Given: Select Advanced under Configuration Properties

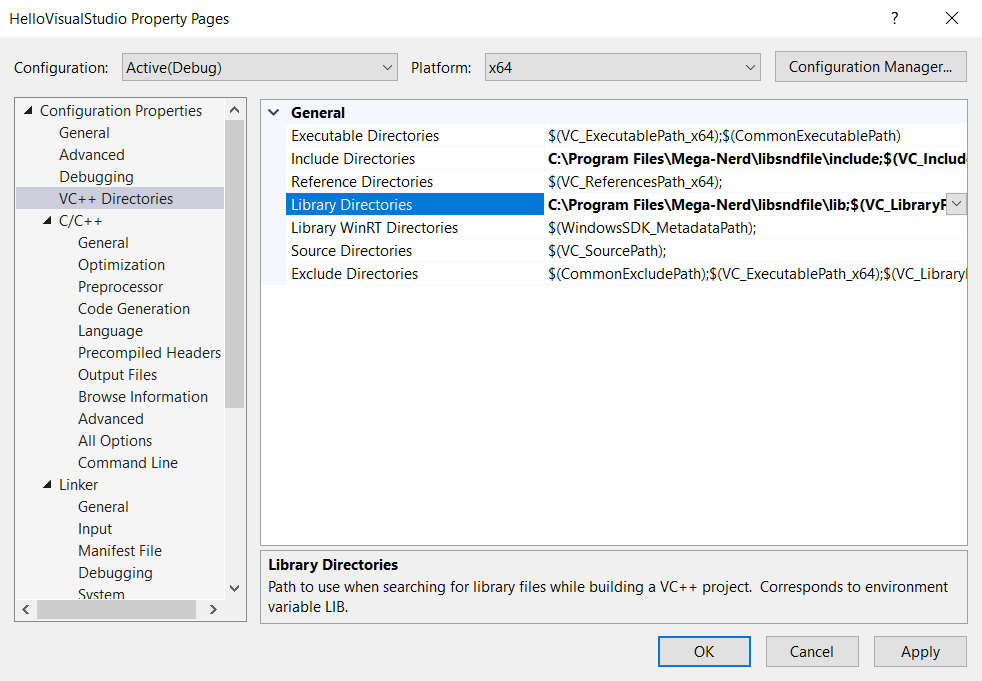Looking at the screenshot, I should pyautogui.click(x=91, y=155).
